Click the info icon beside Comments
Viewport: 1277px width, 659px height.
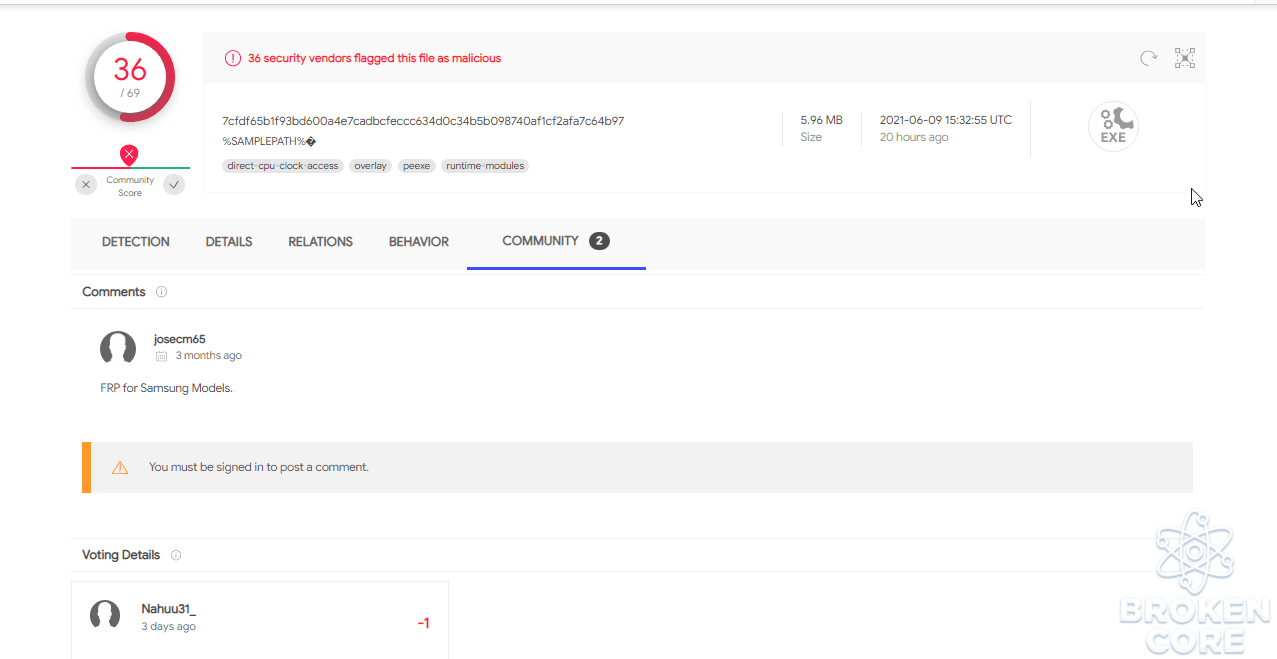[x=161, y=292]
